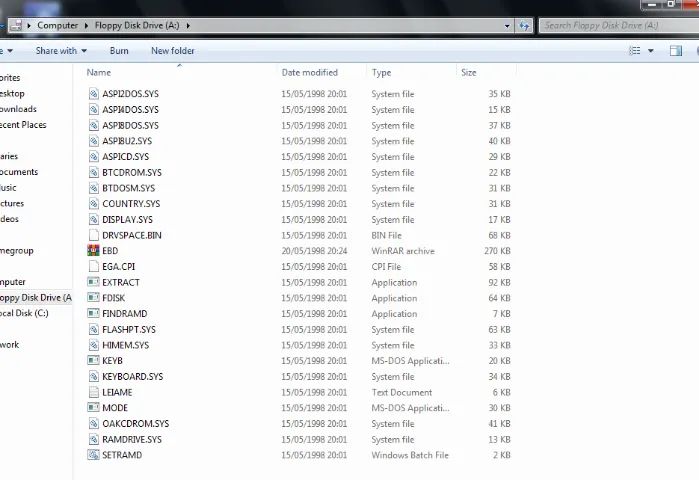
Task: Expand the address bar history dropdown
Action: (x=507, y=26)
